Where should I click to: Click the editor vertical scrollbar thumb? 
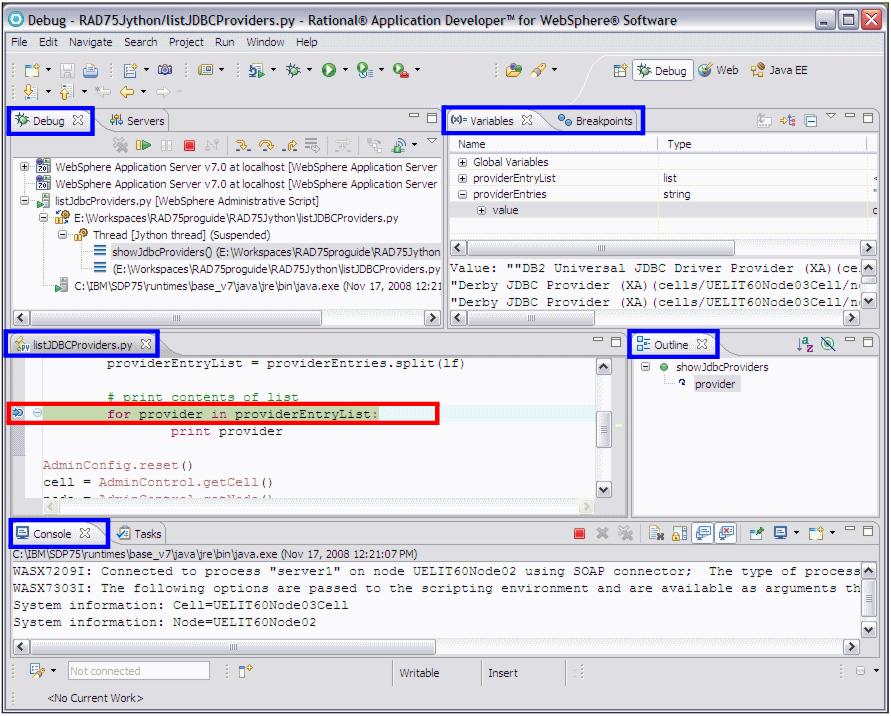[x=603, y=429]
